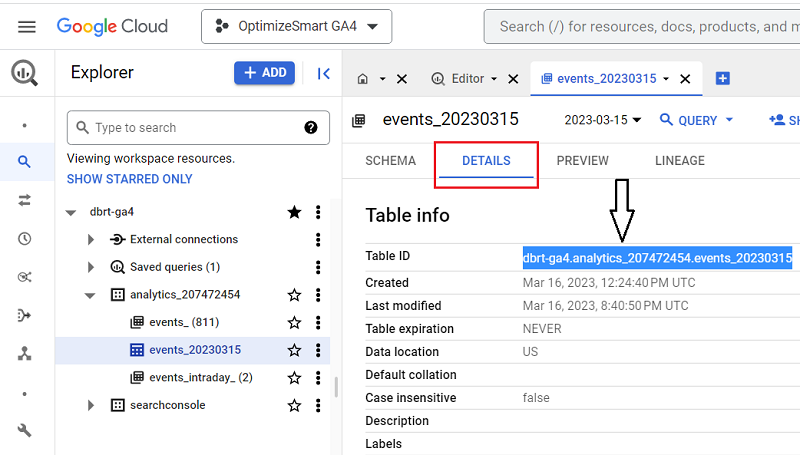Open actions menu for events_20230315

[x=318, y=350]
